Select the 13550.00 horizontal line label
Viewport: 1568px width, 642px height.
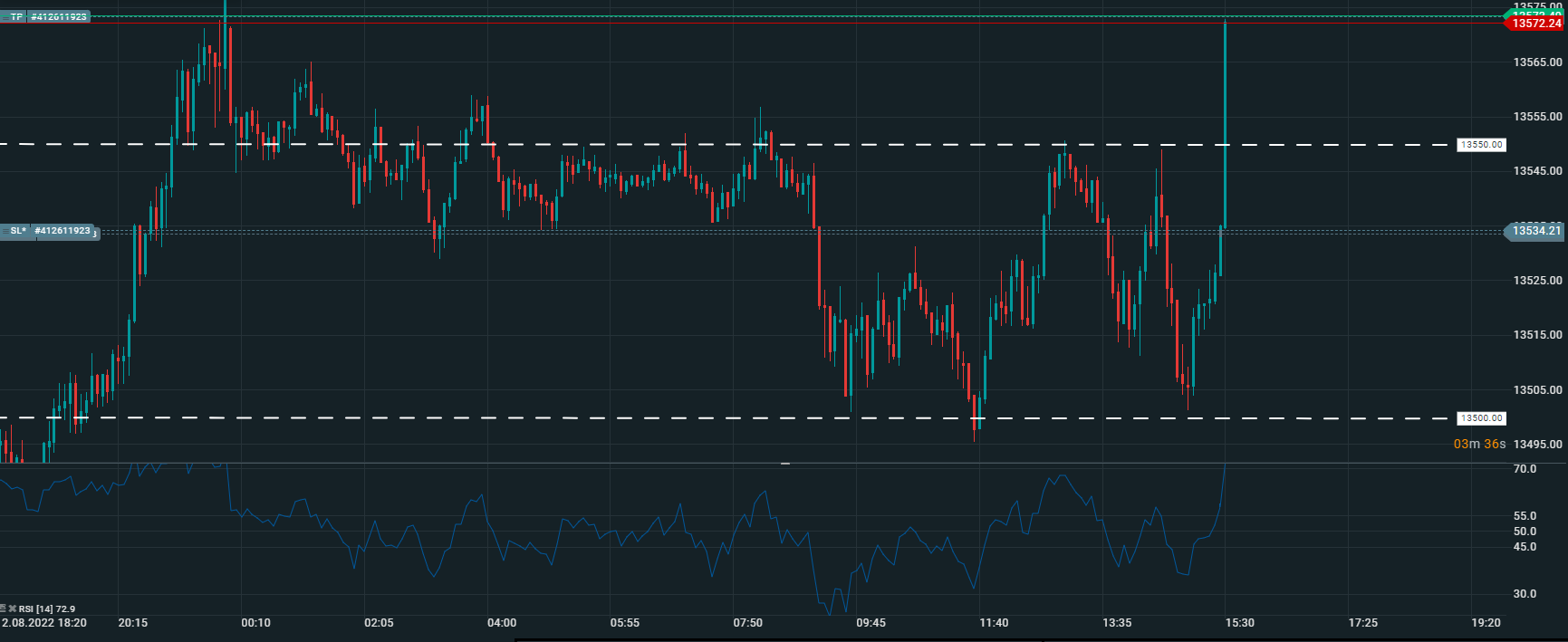(1481, 145)
